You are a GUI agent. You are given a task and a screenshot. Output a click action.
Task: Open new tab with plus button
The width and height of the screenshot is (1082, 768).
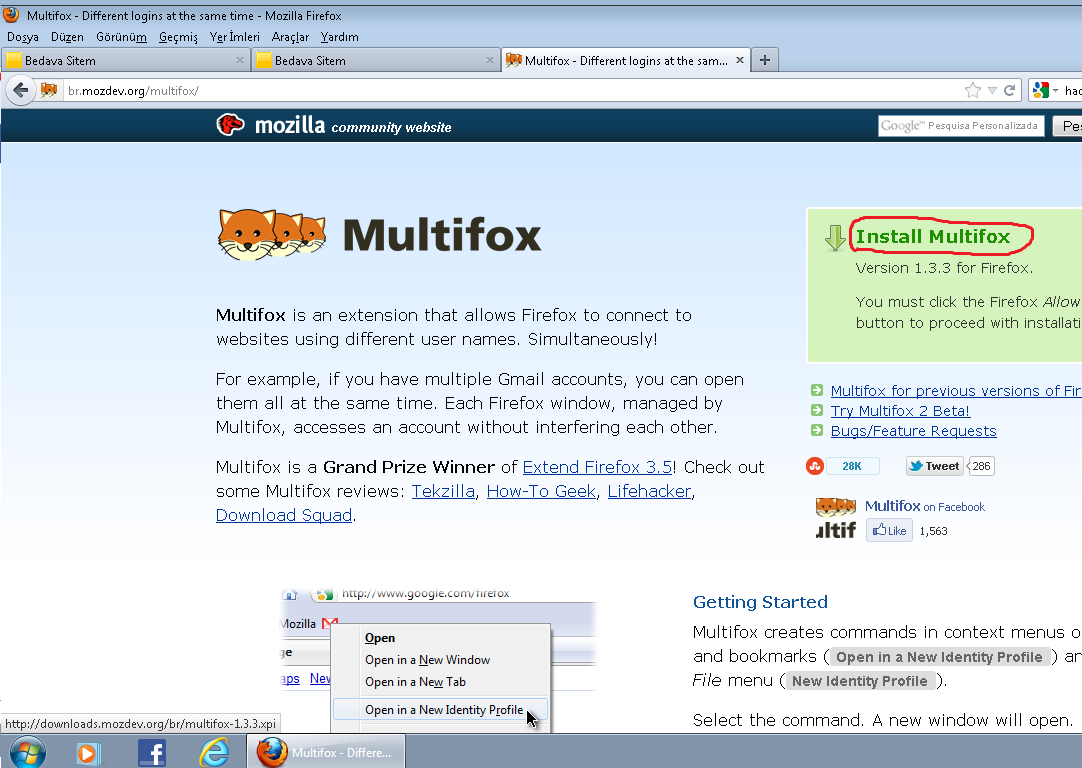(765, 60)
